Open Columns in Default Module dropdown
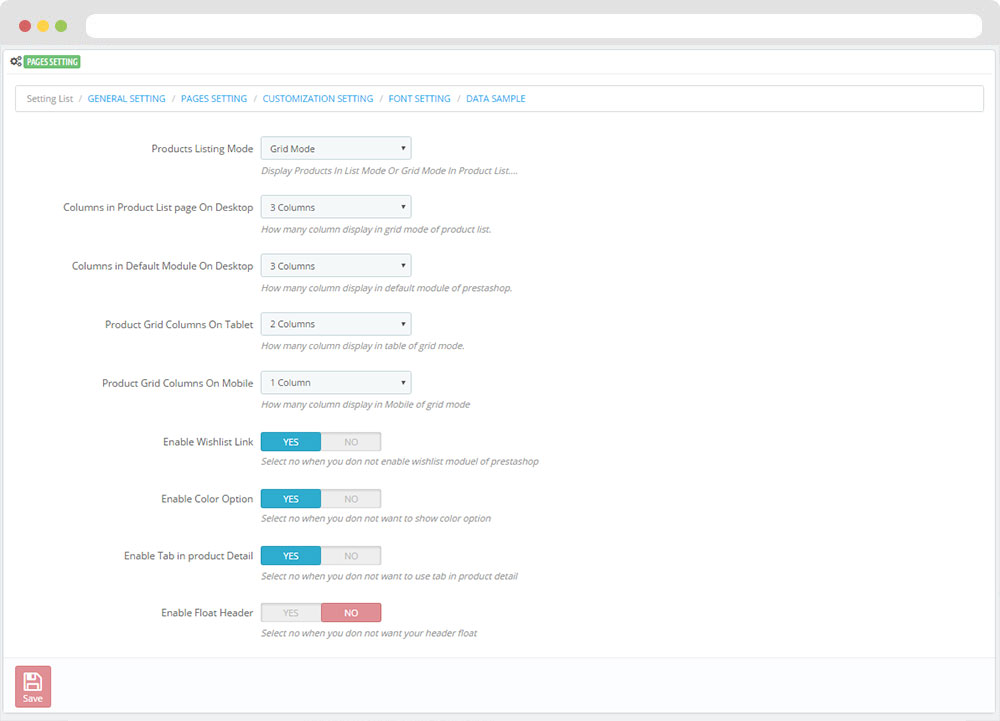The image size is (1000, 721). [x=335, y=266]
